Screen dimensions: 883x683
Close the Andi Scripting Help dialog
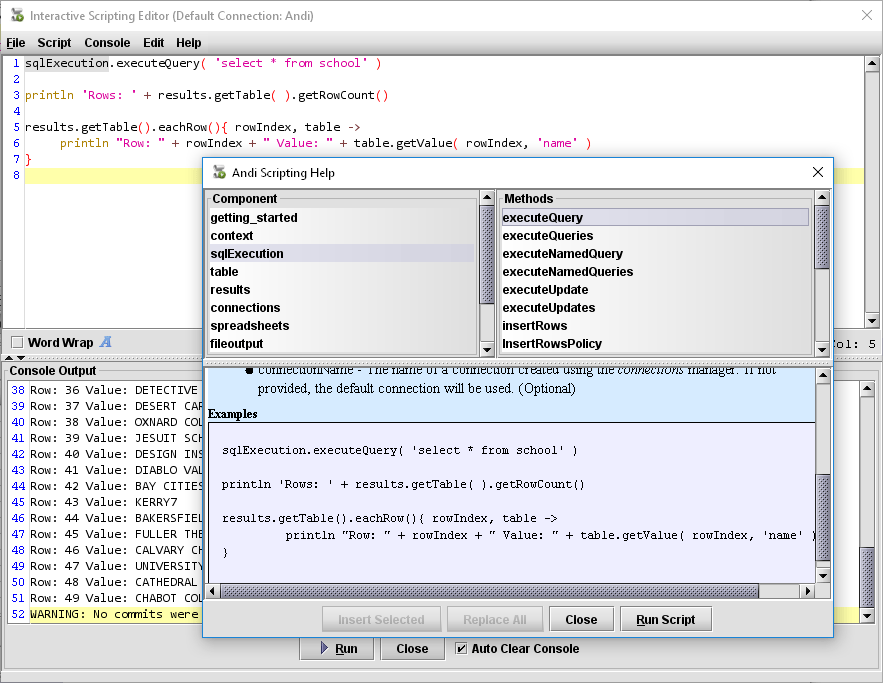click(817, 172)
